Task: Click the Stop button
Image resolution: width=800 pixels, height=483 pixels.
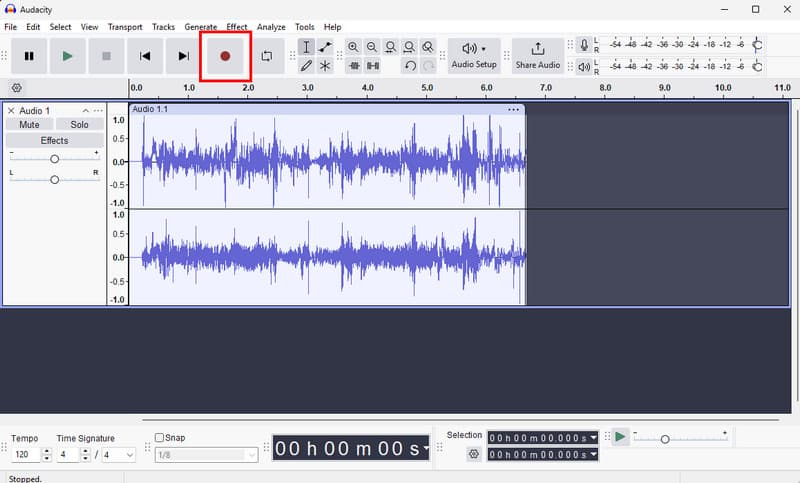Action: (x=106, y=56)
